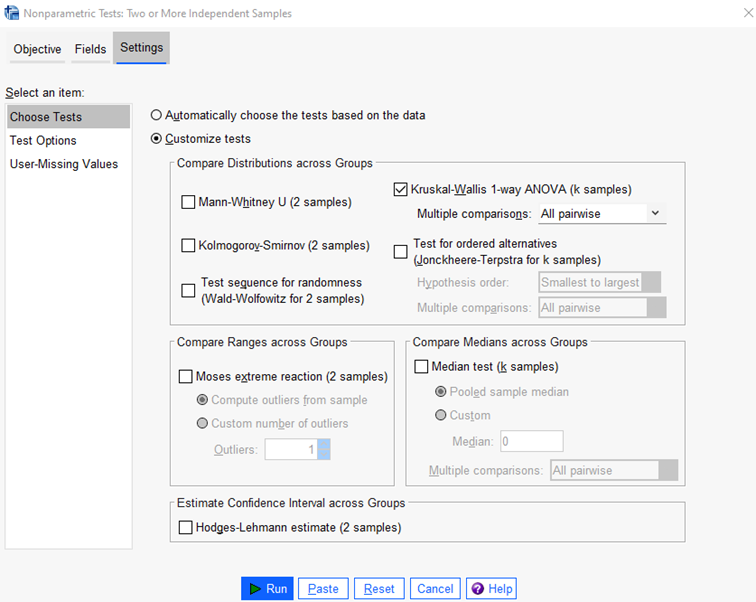
Task: Switch to the Objective tab
Action: point(37,49)
